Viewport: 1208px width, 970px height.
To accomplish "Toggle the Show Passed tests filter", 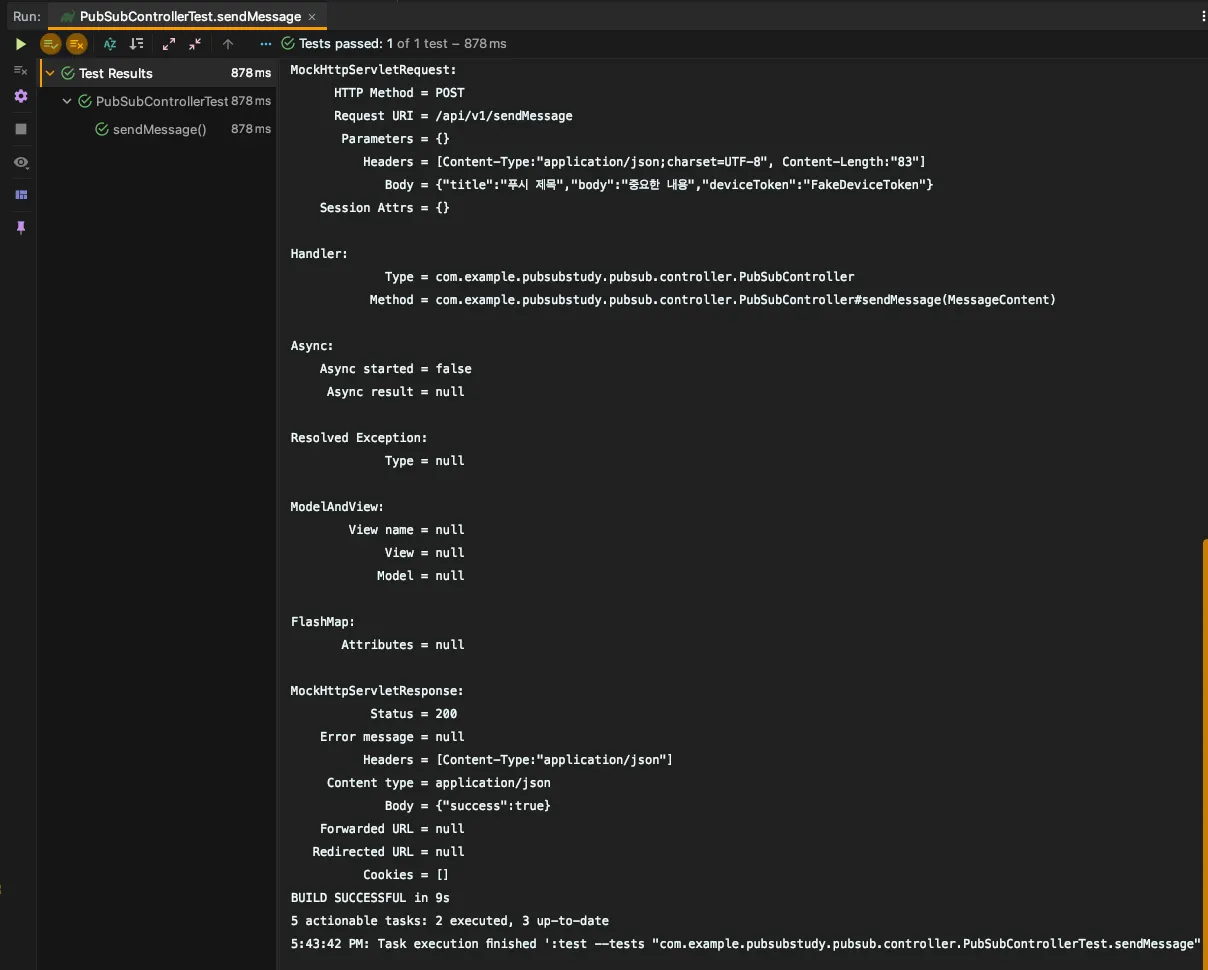I will point(50,44).
